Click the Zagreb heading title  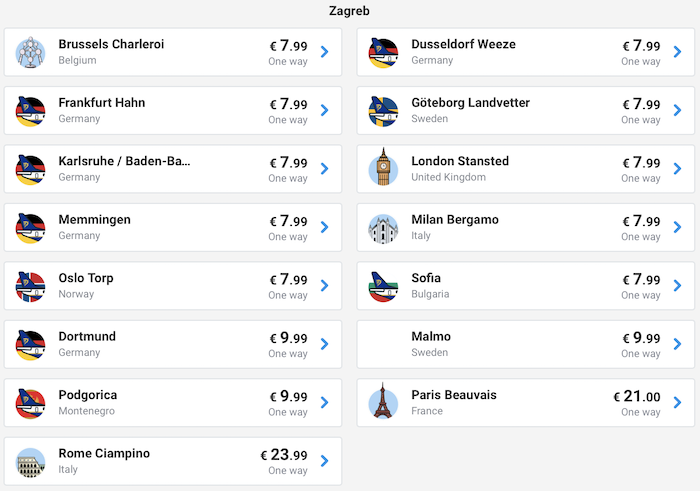pyautogui.click(x=350, y=11)
